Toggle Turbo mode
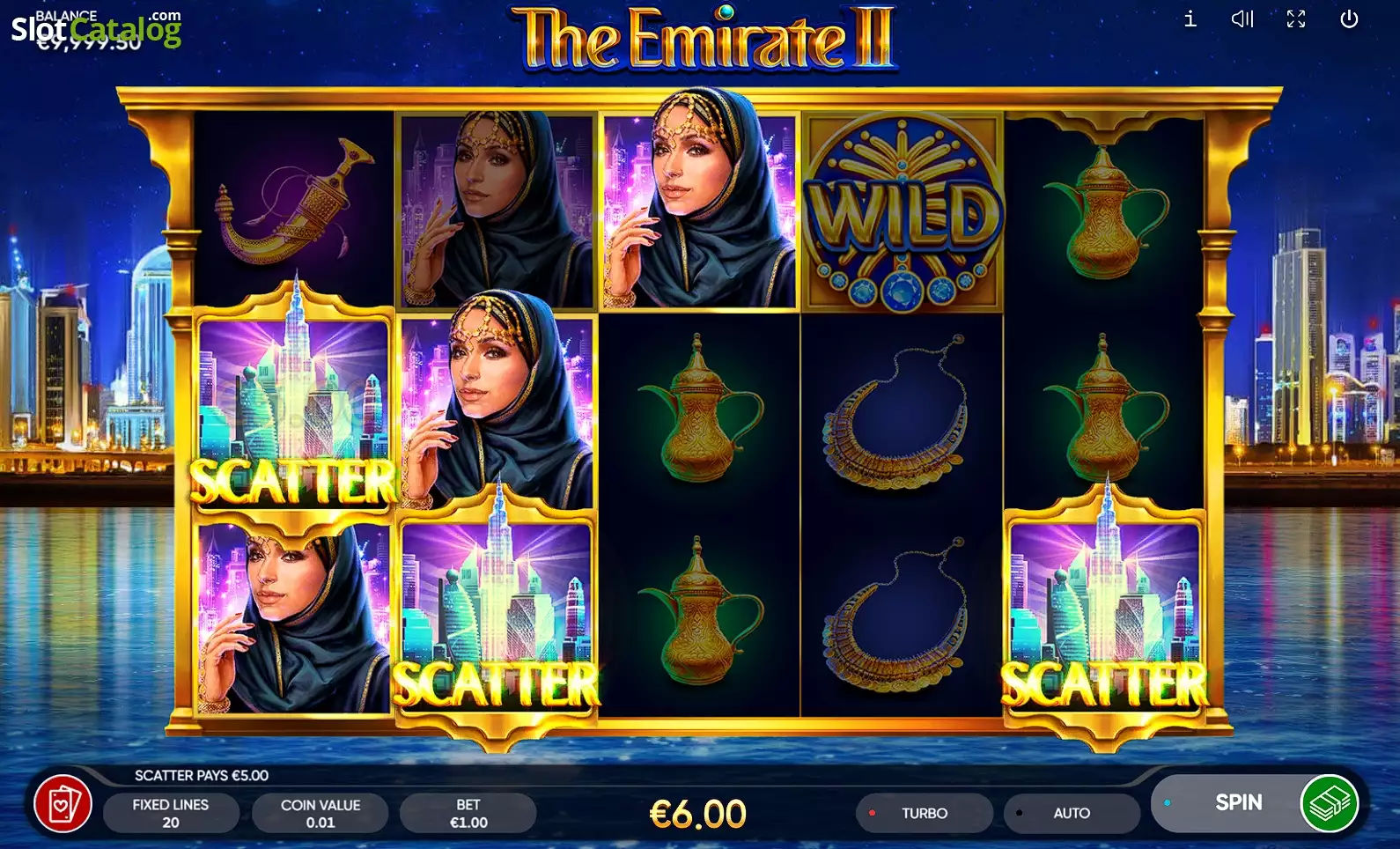Viewport: 1400px width, 849px height. pos(924,813)
